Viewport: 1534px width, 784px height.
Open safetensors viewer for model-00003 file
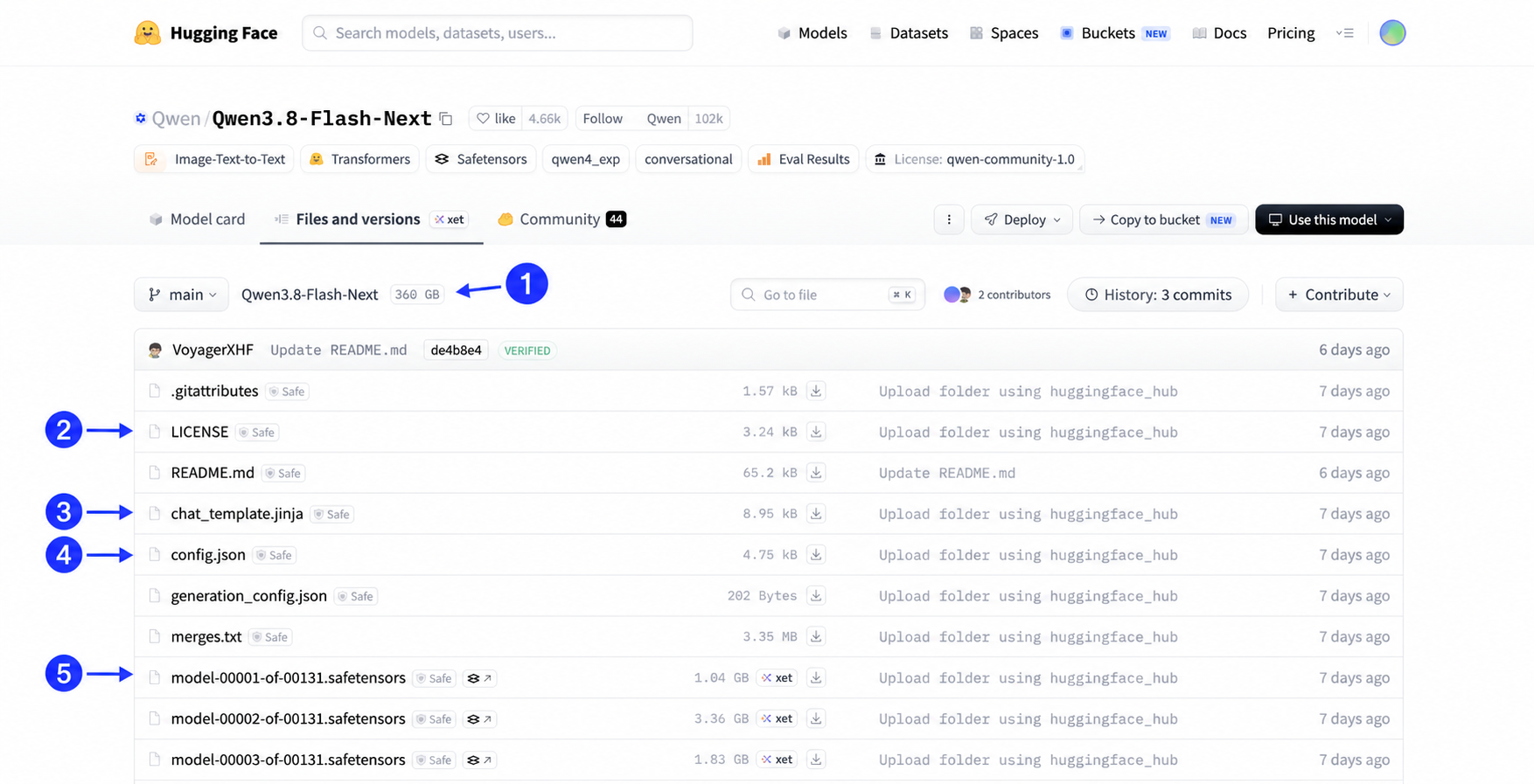[x=479, y=760]
